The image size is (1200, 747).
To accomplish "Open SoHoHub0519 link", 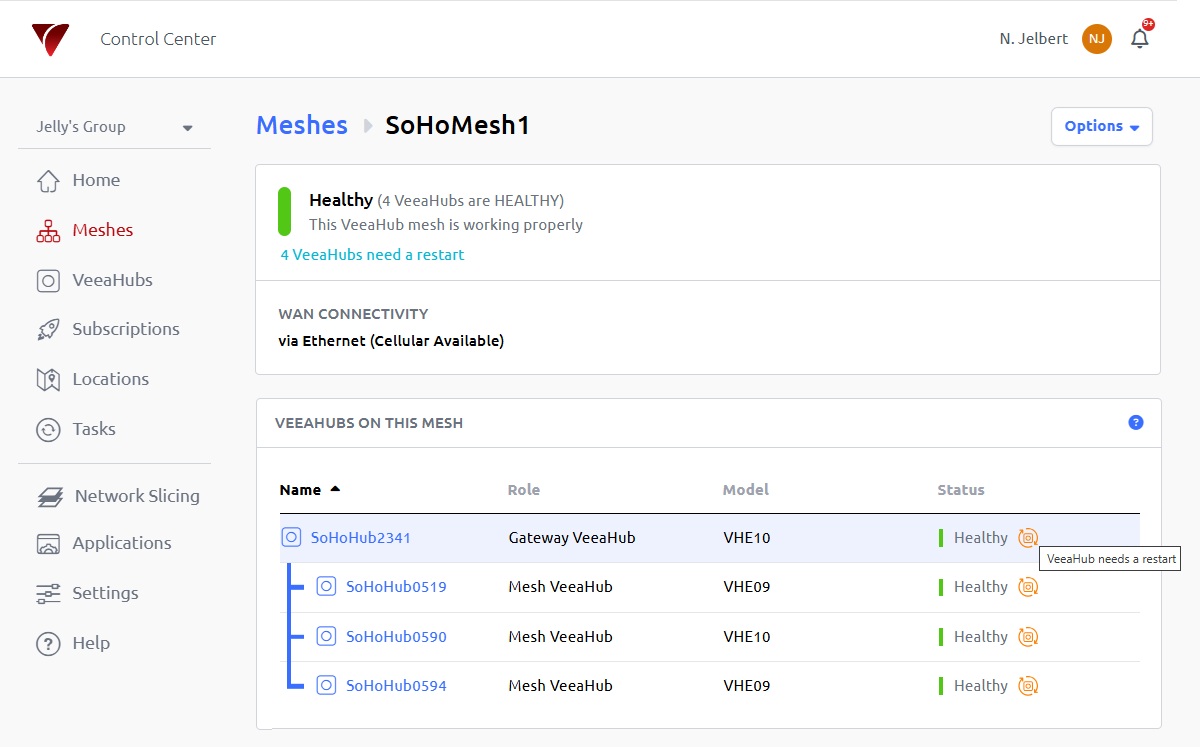I will [396, 587].
